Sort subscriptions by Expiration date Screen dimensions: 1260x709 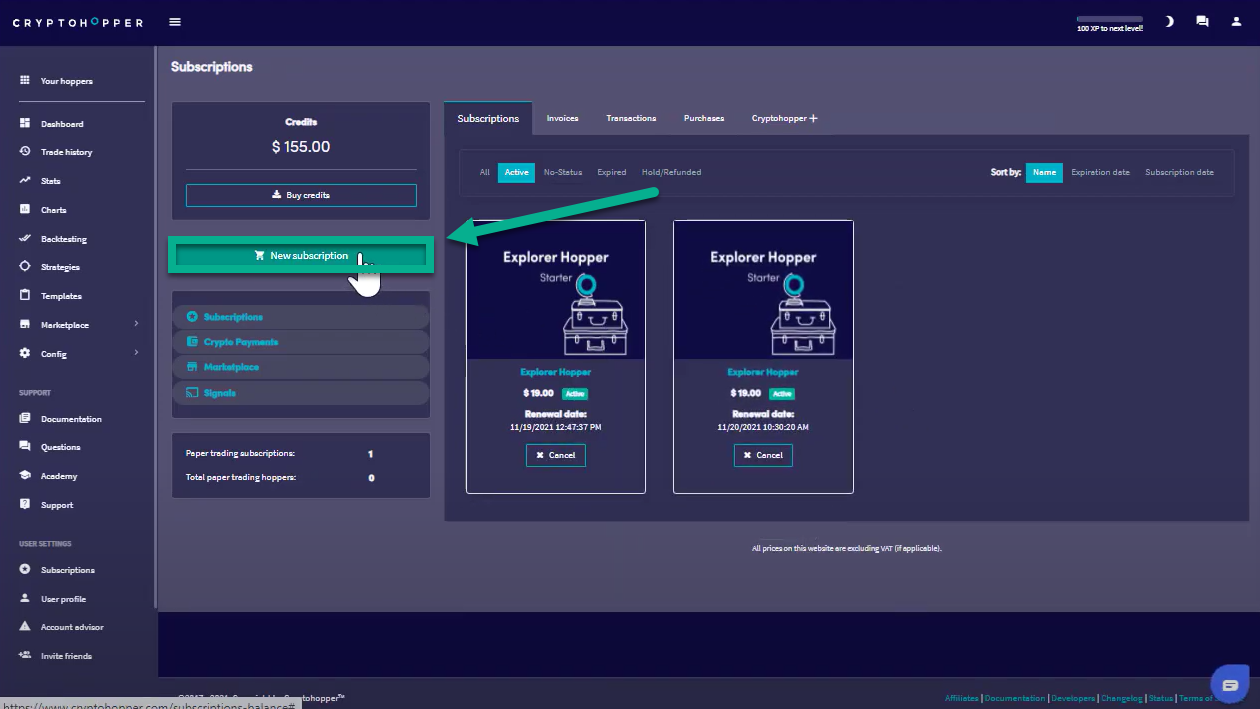click(x=1100, y=172)
